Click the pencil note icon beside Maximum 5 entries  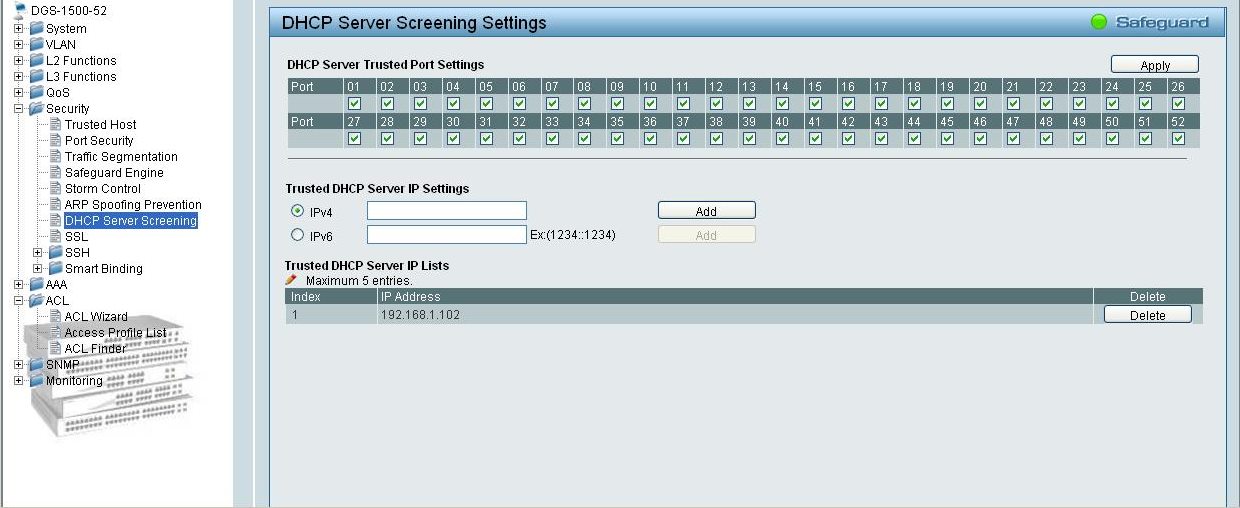pos(292,280)
